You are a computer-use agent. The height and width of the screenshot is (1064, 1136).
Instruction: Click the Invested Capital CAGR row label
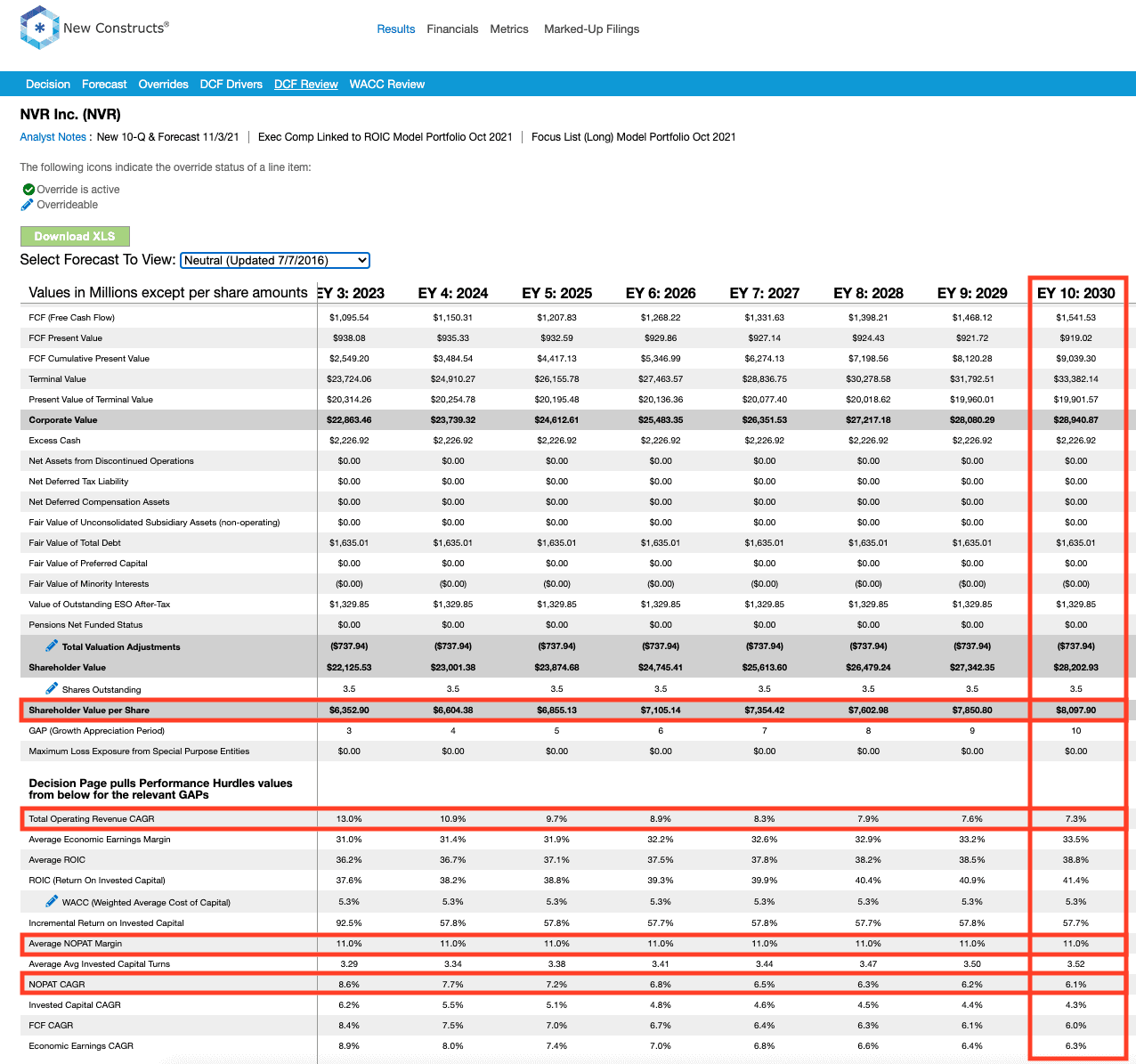[x=75, y=1005]
